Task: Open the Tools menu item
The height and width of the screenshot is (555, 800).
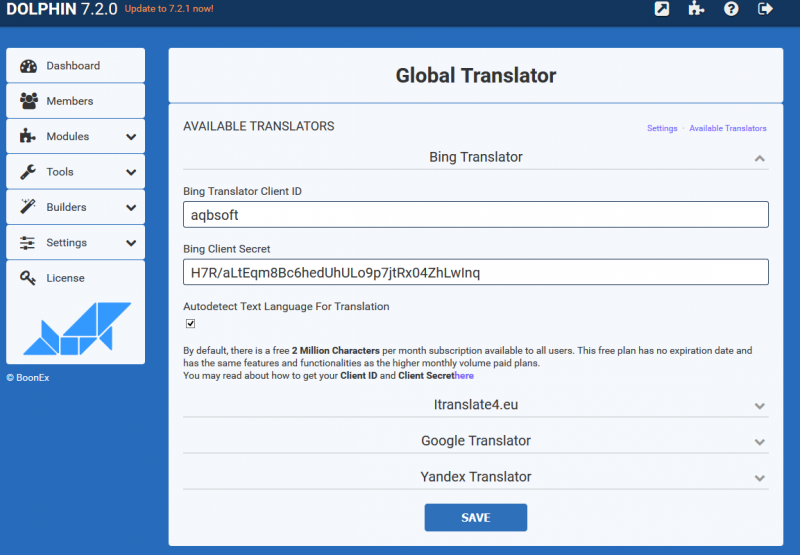Action: pos(76,172)
